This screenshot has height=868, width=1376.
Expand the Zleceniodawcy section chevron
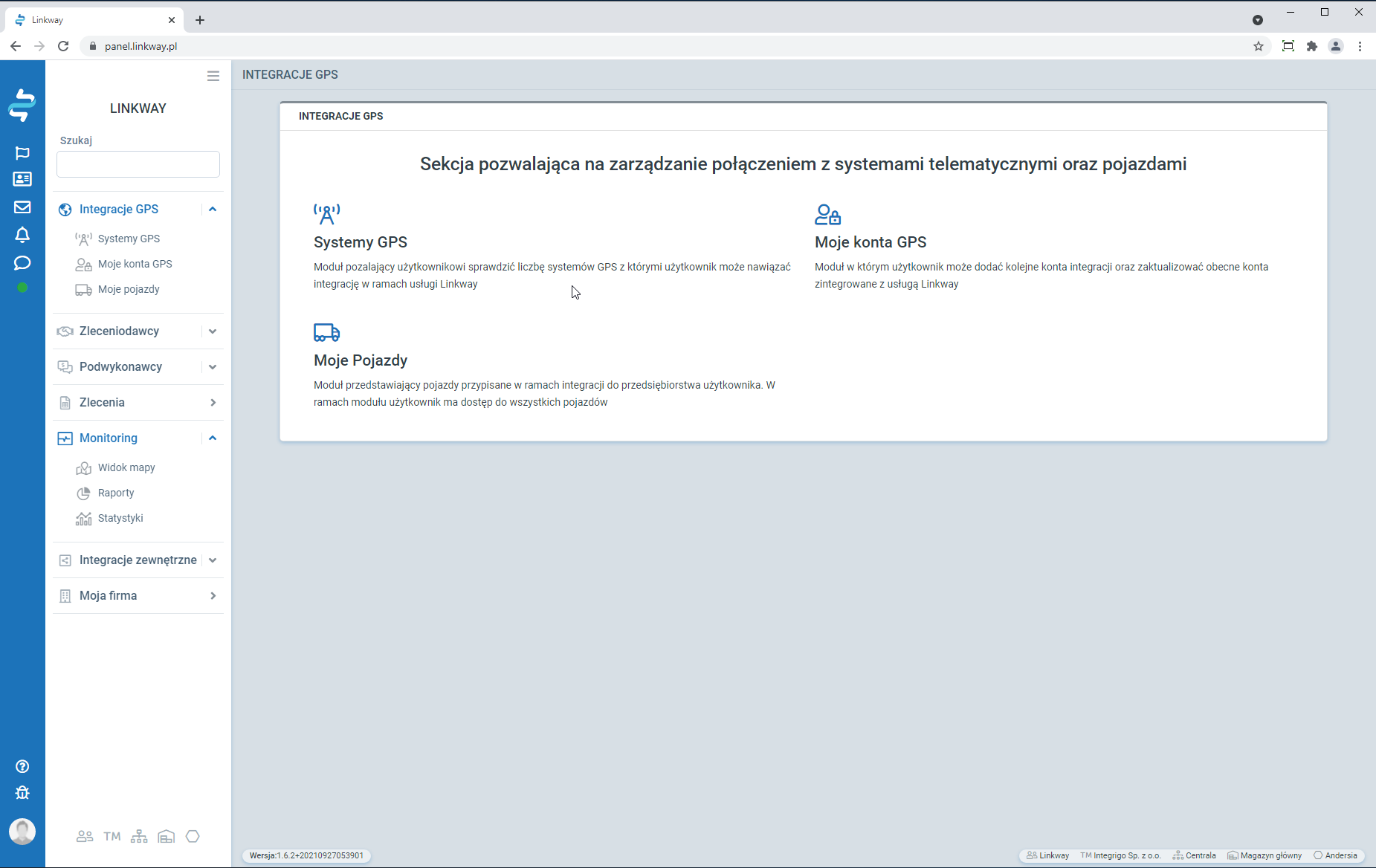click(213, 331)
